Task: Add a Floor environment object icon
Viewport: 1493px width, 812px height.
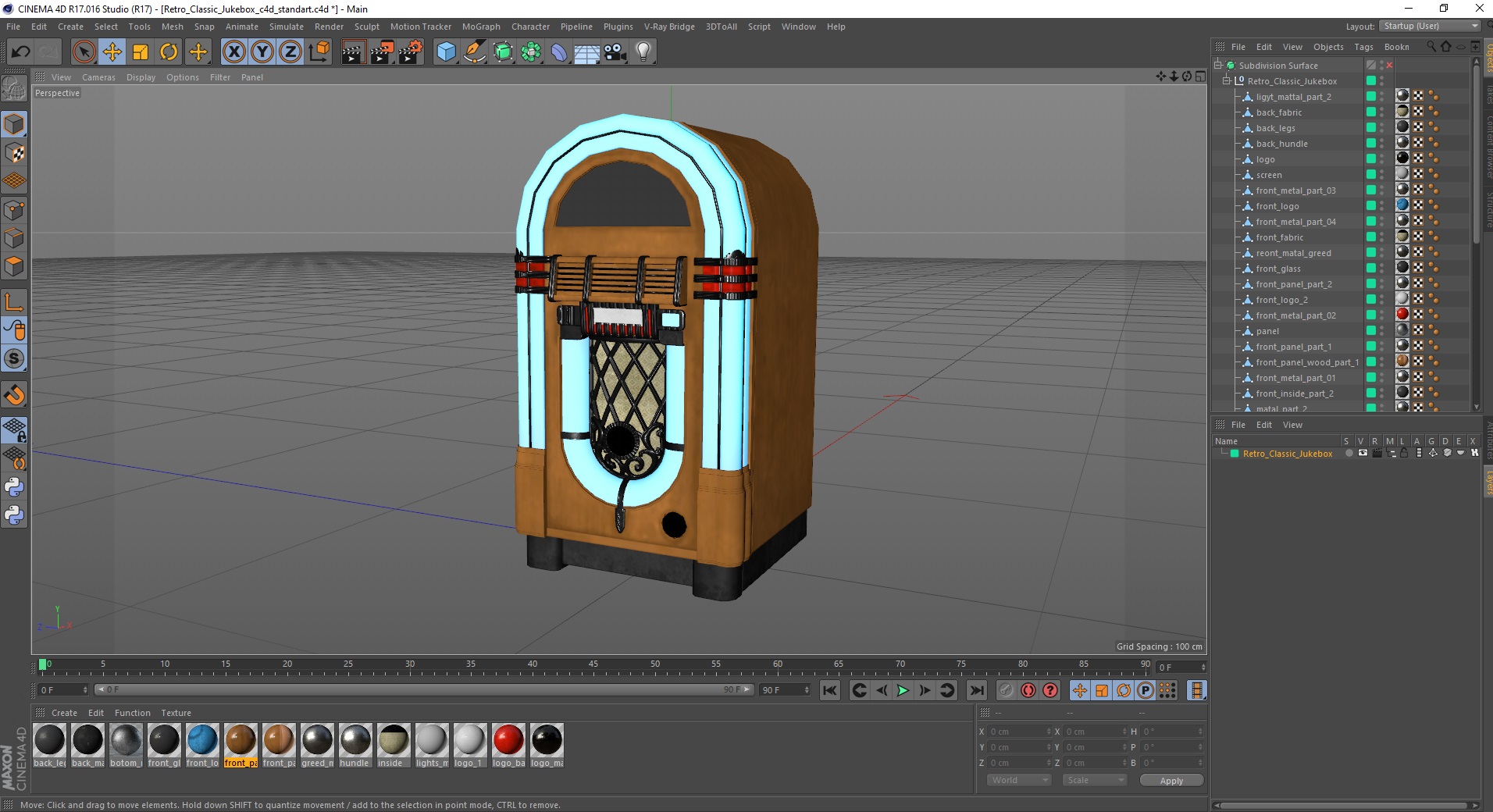Action: (586, 52)
